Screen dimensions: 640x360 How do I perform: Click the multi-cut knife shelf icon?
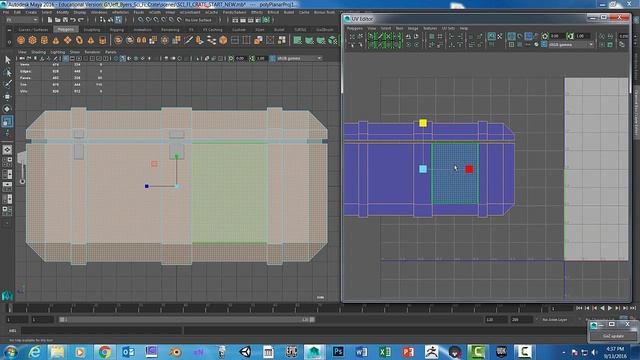pyautogui.click(x=188, y=40)
